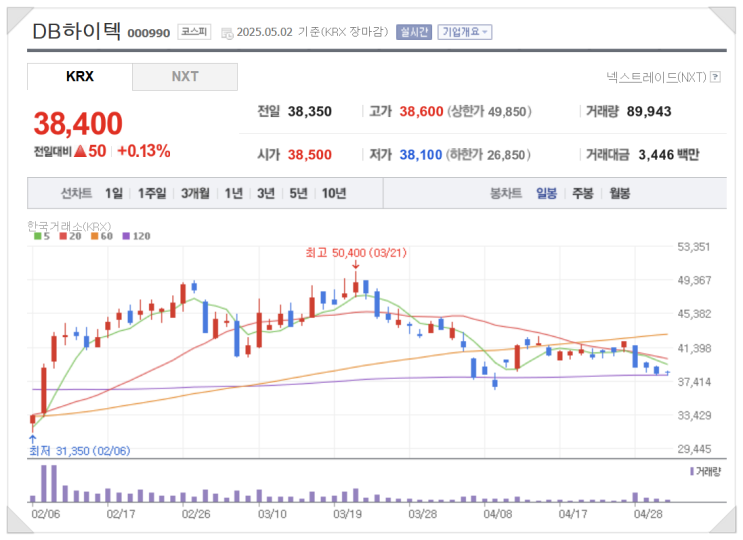Select the 1년 line chart period
The height and width of the screenshot is (540, 743).
(x=234, y=193)
